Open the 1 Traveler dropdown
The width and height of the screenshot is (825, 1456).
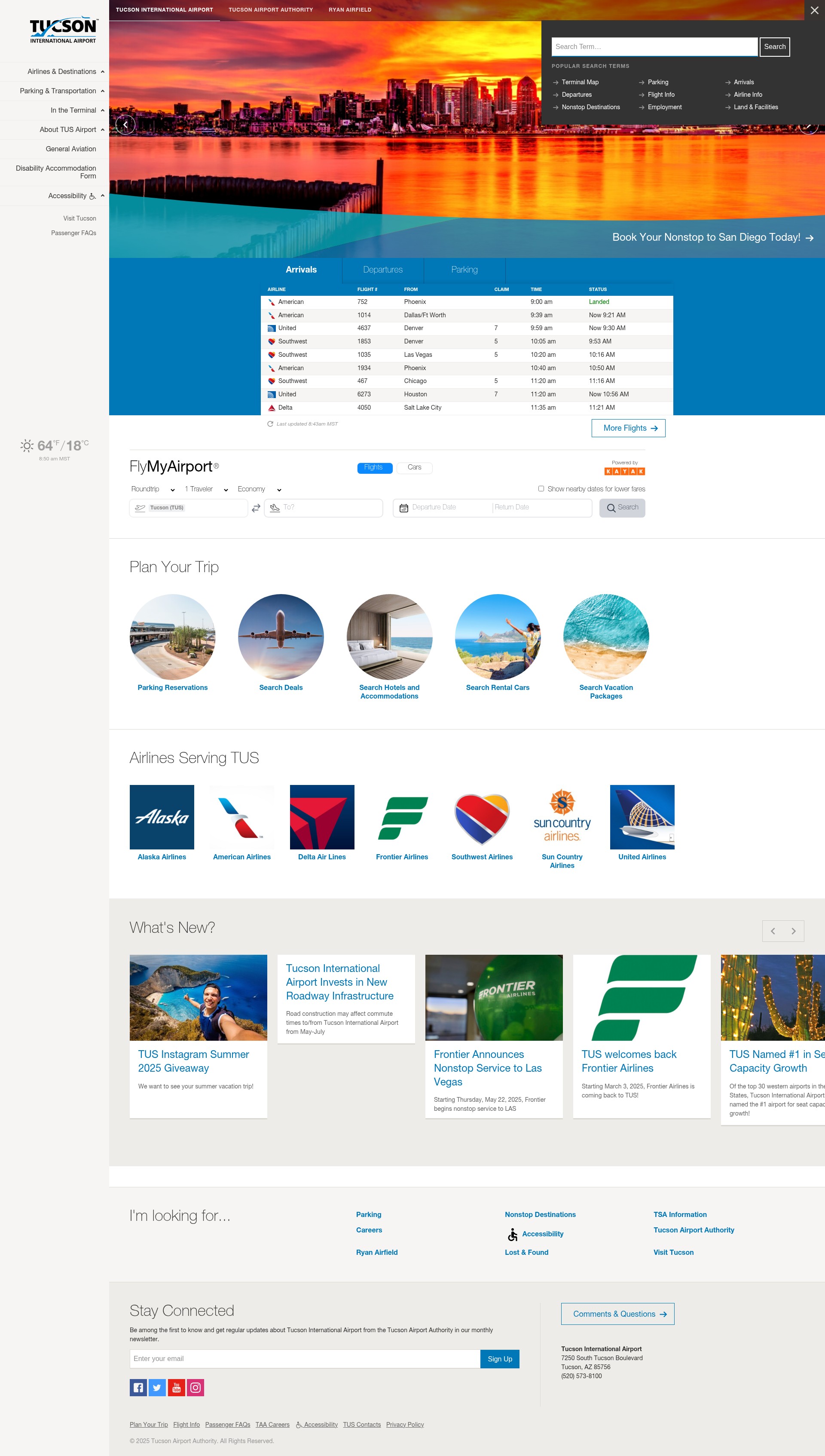206,489
